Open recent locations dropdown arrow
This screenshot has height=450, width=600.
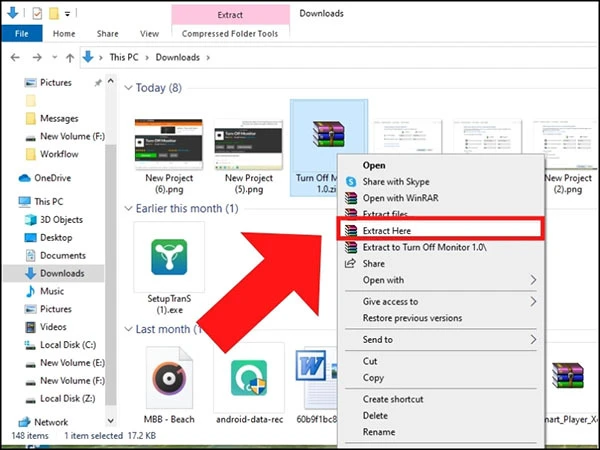(x=54, y=57)
